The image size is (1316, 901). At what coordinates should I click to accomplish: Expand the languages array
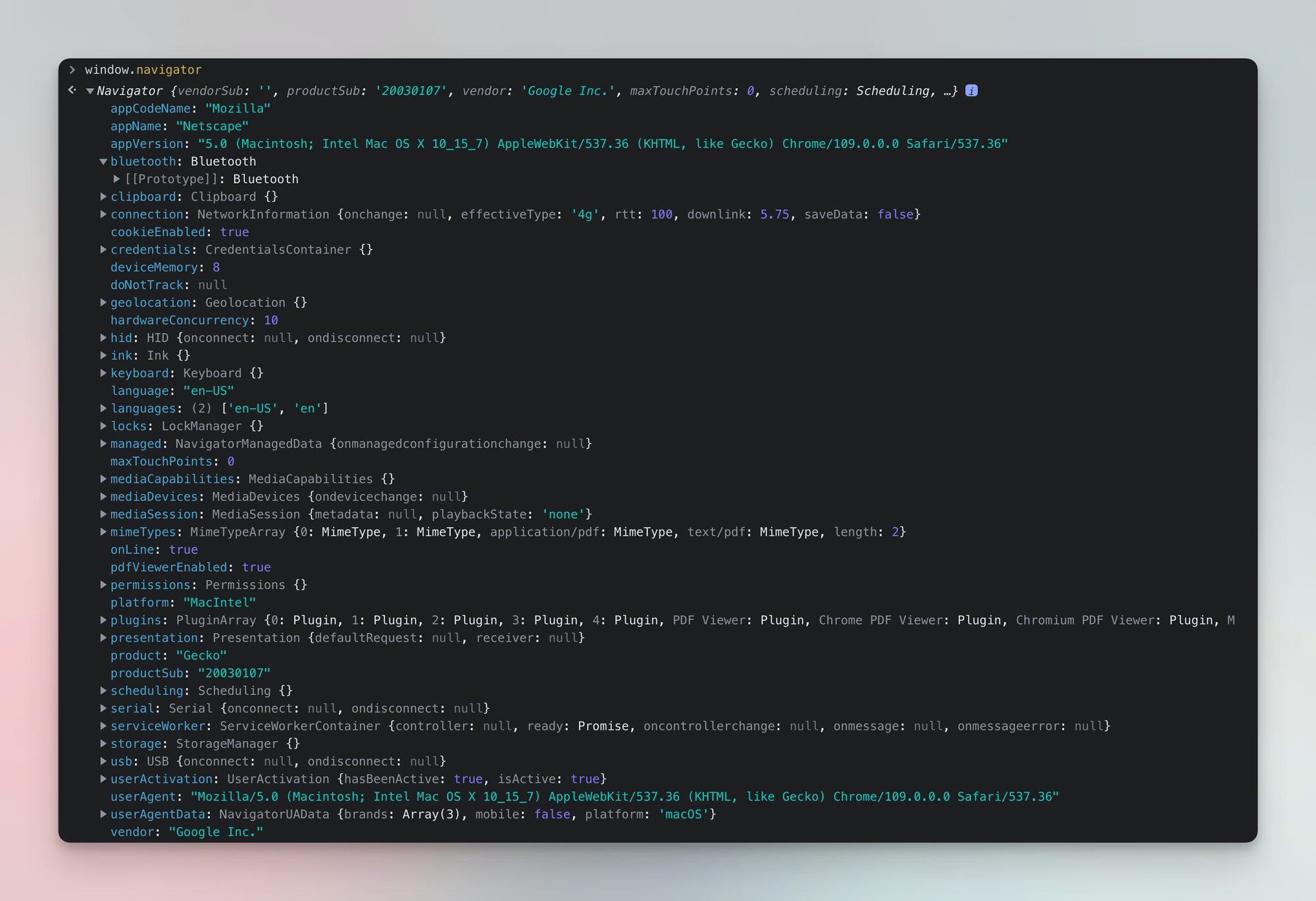pyautogui.click(x=103, y=408)
